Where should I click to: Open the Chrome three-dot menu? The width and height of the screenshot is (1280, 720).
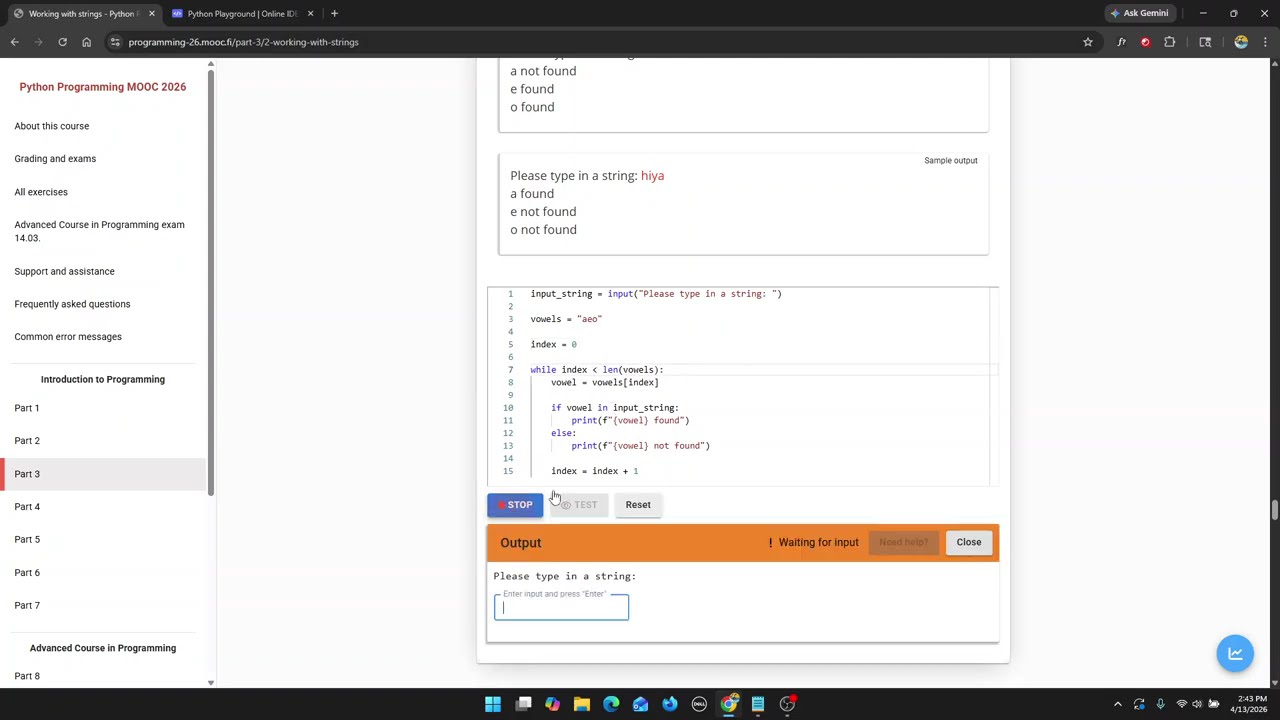point(1265,42)
